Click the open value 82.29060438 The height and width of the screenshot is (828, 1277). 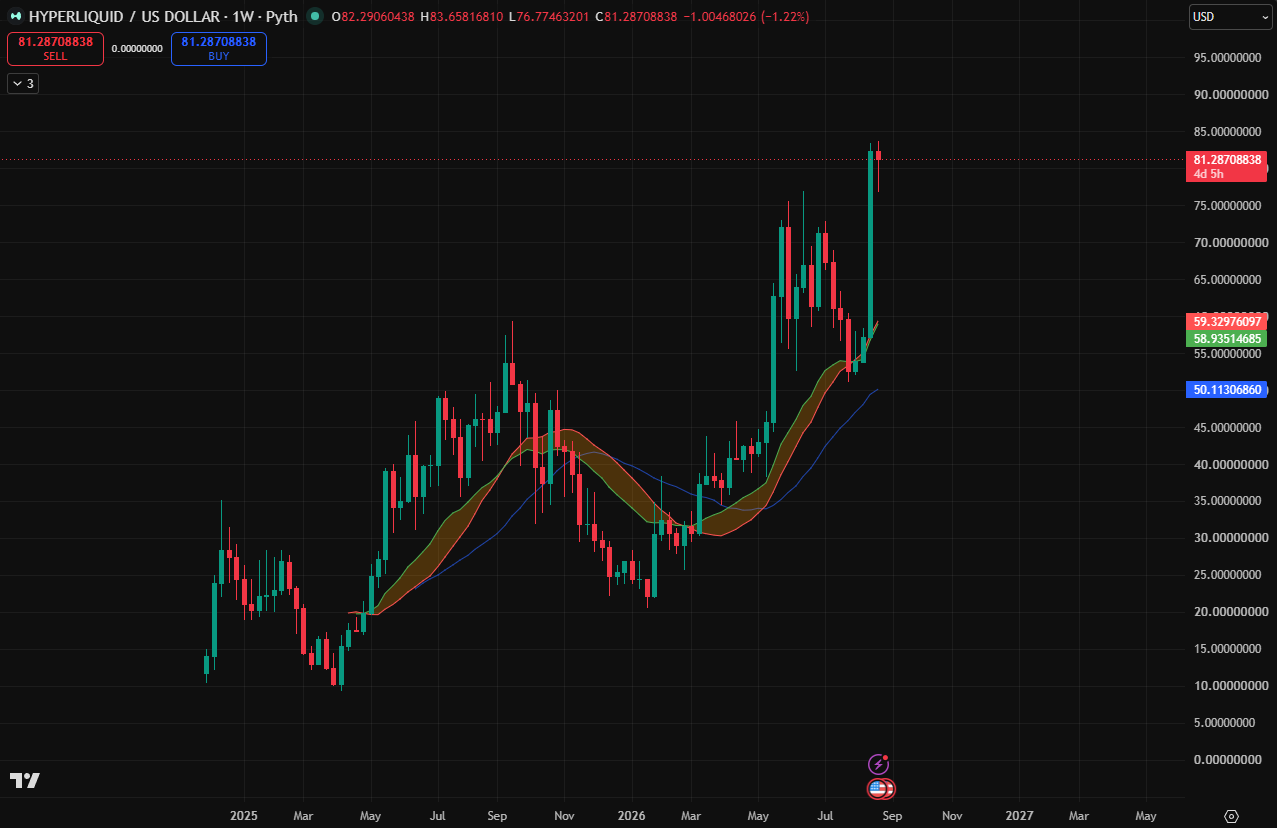(x=379, y=17)
